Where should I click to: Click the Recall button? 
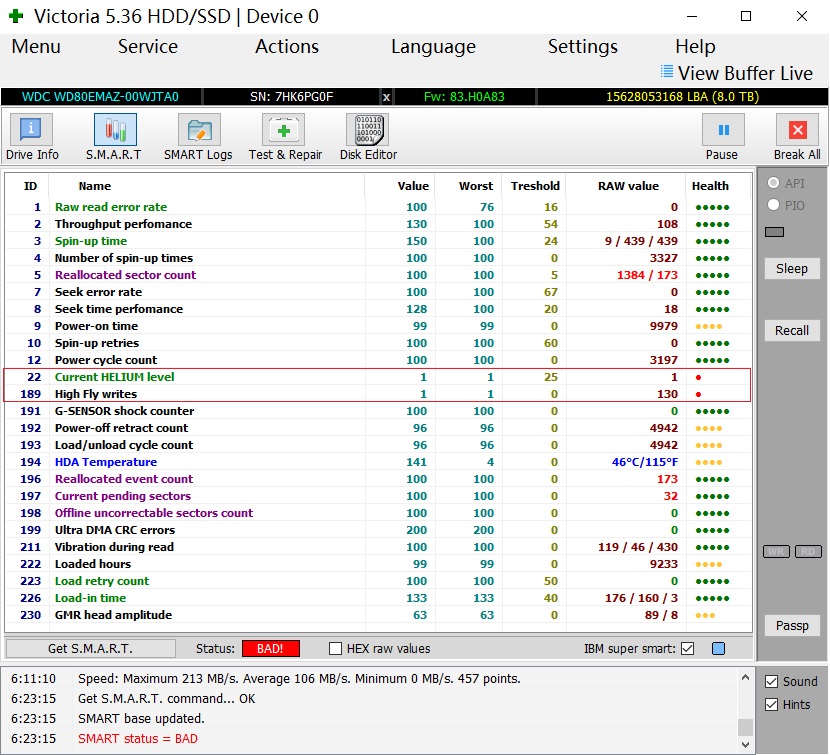click(x=792, y=330)
